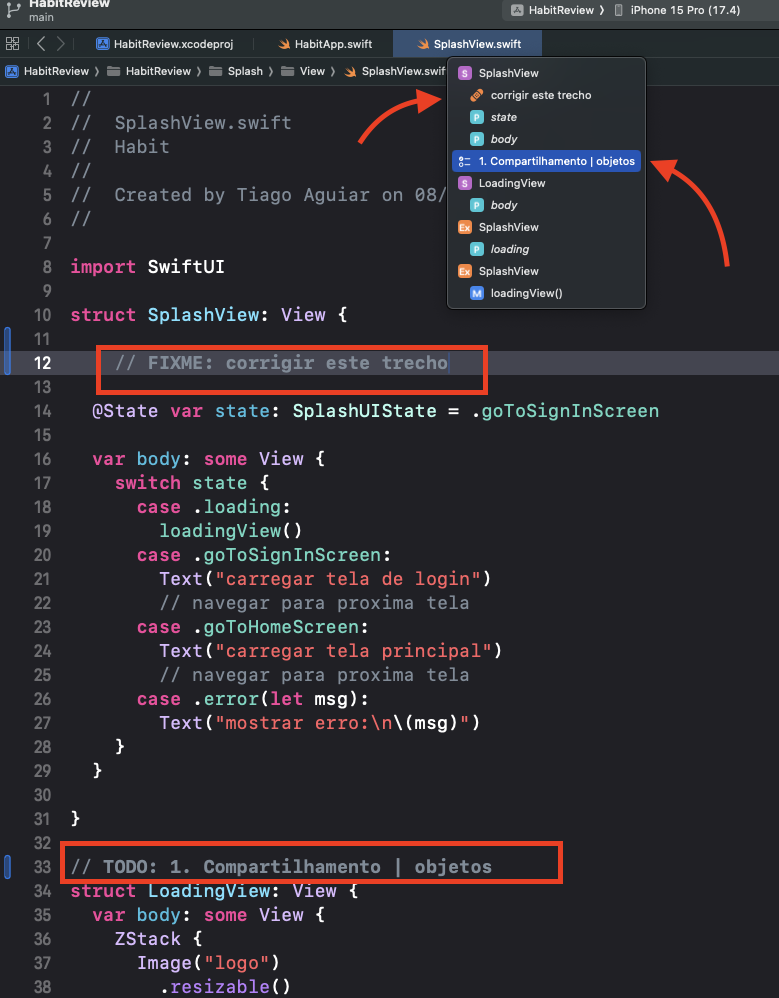Screen dimensions: 779x998
Task: Switch to the HabitApp.swift tab
Action: tap(325, 44)
